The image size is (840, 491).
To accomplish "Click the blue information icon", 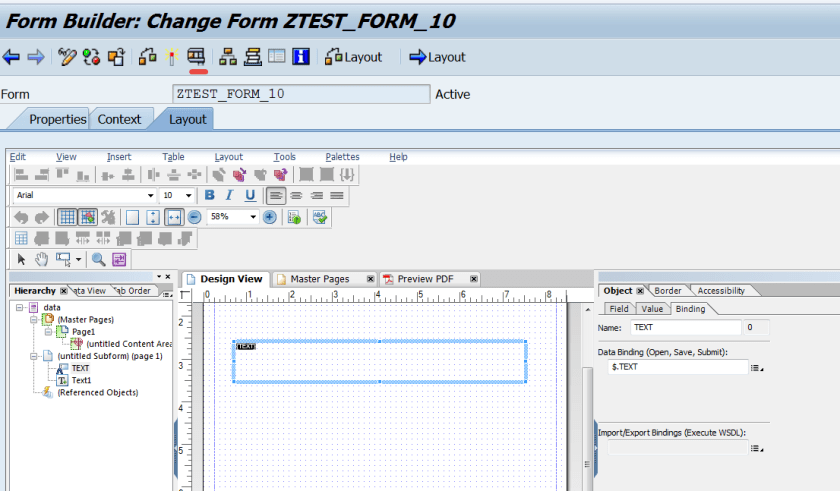I will pyautogui.click(x=301, y=56).
